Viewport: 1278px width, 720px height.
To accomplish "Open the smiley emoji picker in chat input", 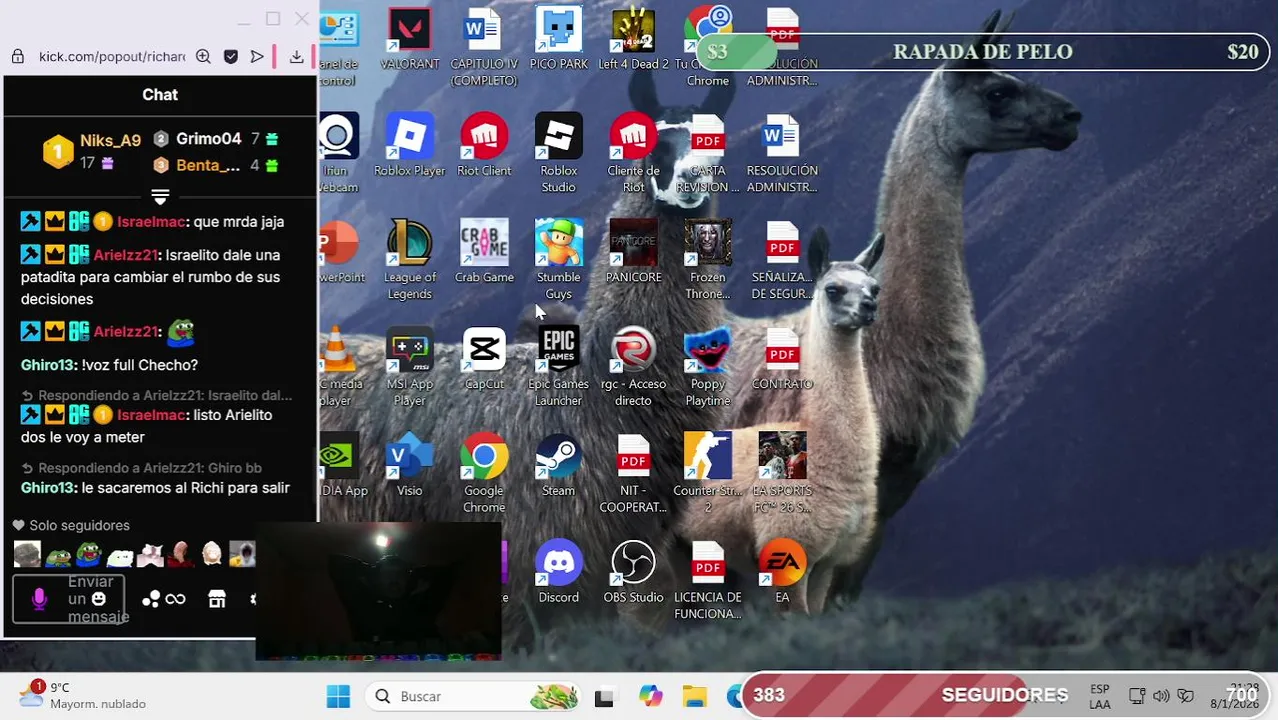I will coord(98,598).
